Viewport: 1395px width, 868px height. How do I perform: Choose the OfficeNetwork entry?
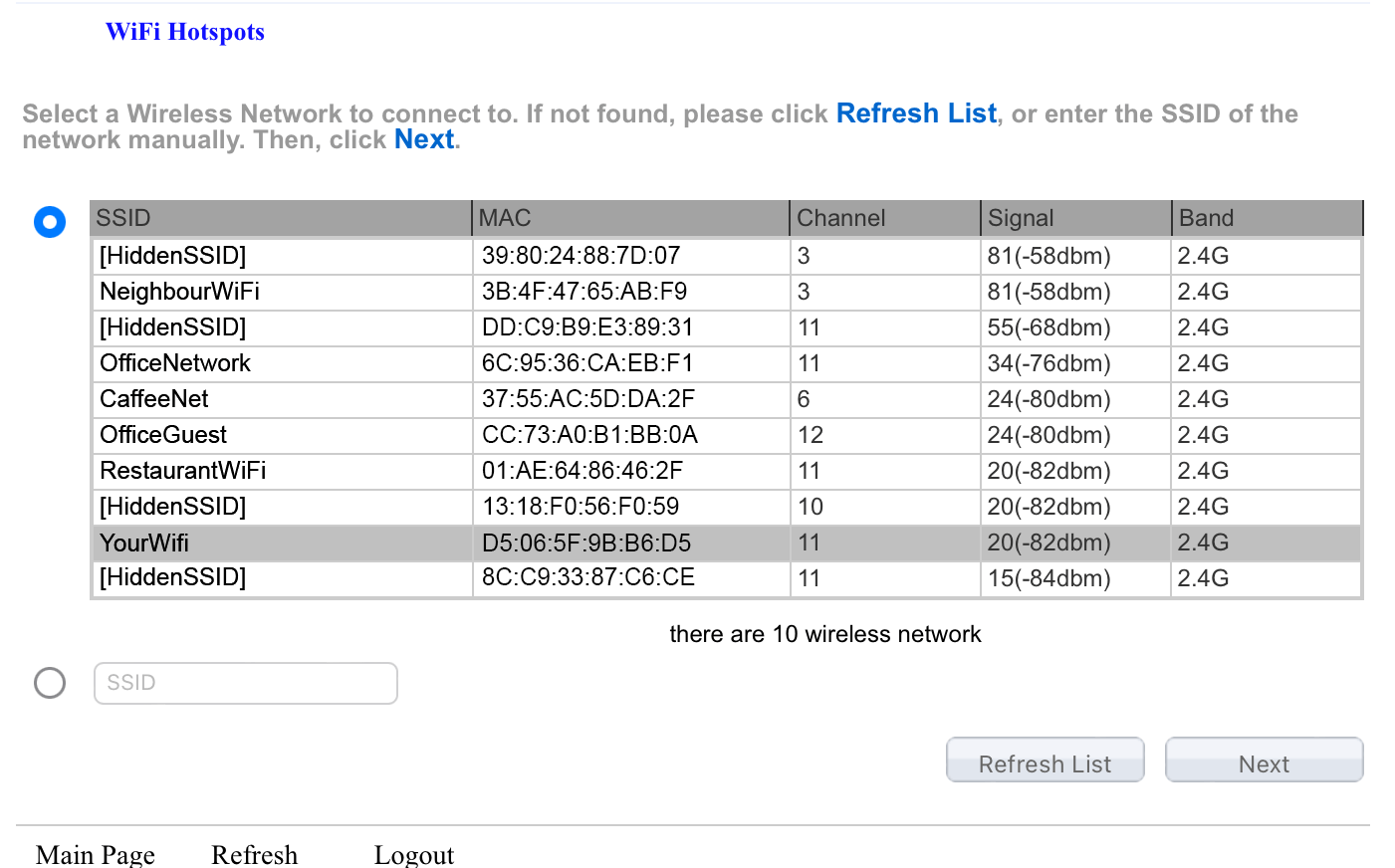(x=175, y=363)
